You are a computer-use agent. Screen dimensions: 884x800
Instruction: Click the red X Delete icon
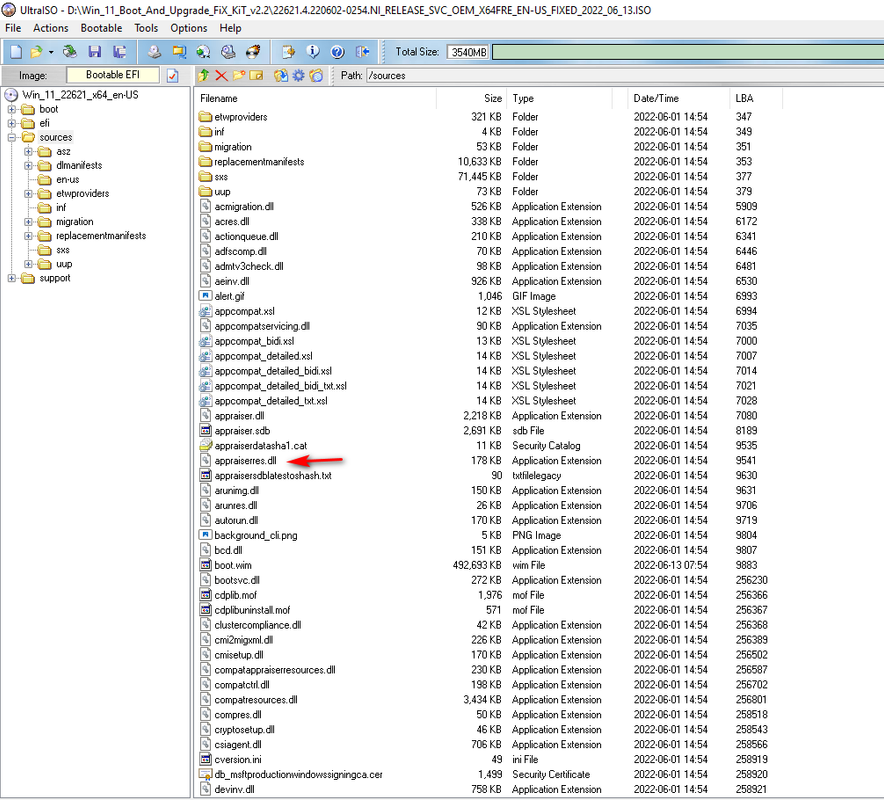tap(222, 76)
